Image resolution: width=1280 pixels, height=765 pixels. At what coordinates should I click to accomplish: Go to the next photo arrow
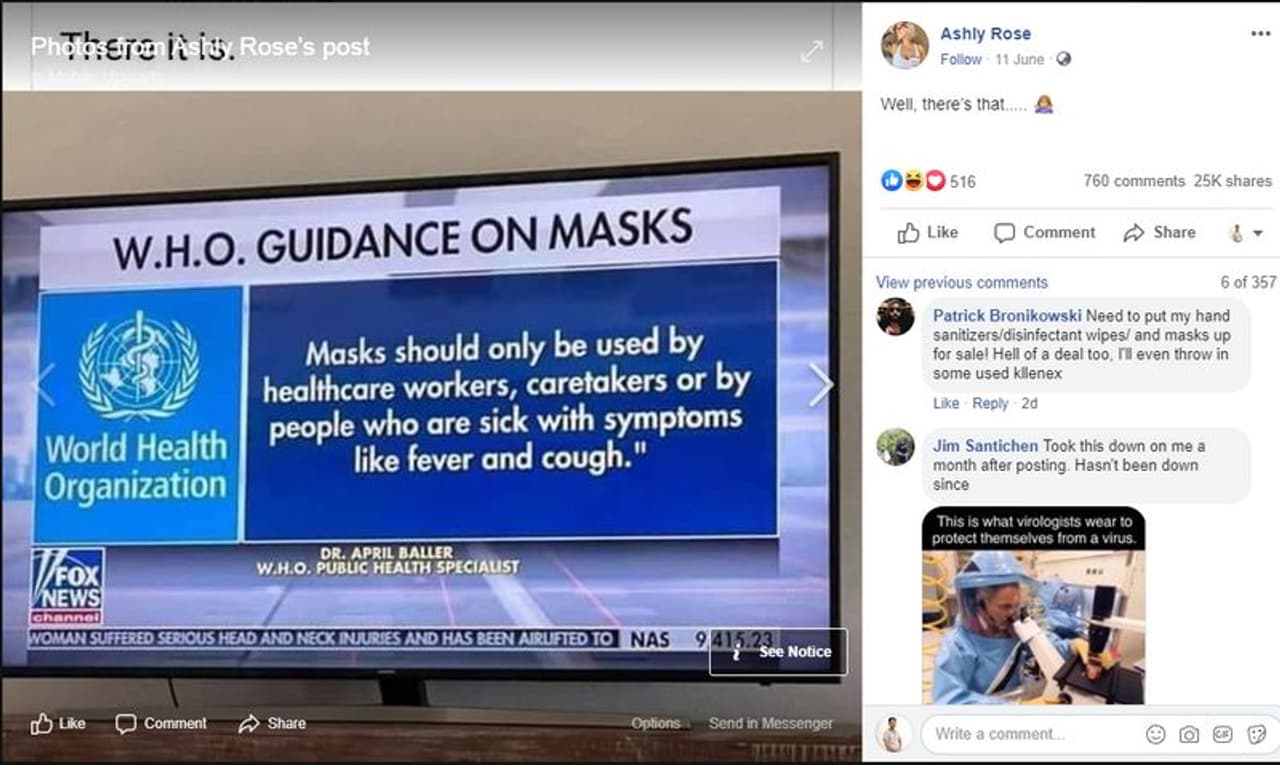820,385
